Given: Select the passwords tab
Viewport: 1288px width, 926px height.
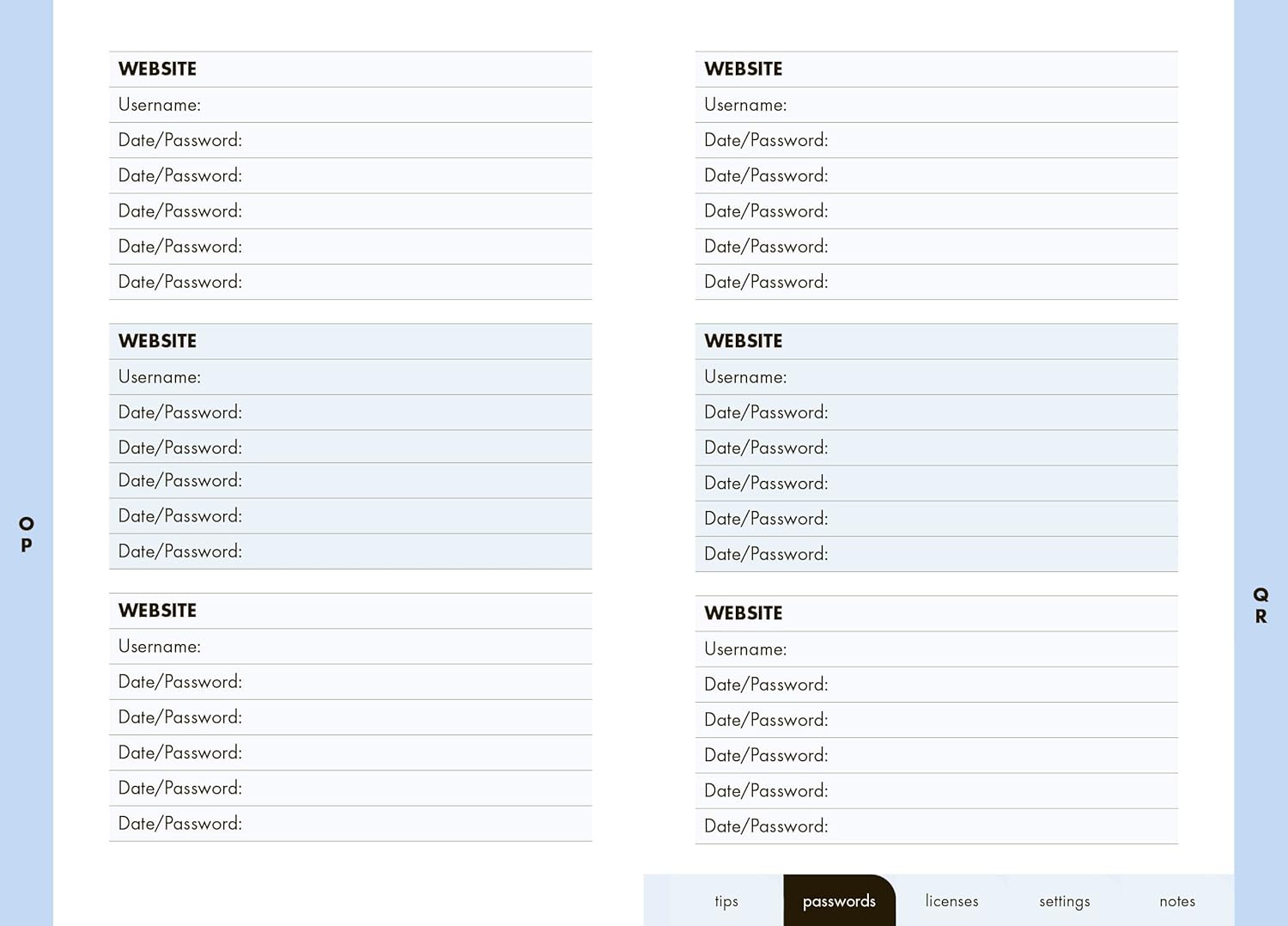Looking at the screenshot, I should tap(839, 901).
